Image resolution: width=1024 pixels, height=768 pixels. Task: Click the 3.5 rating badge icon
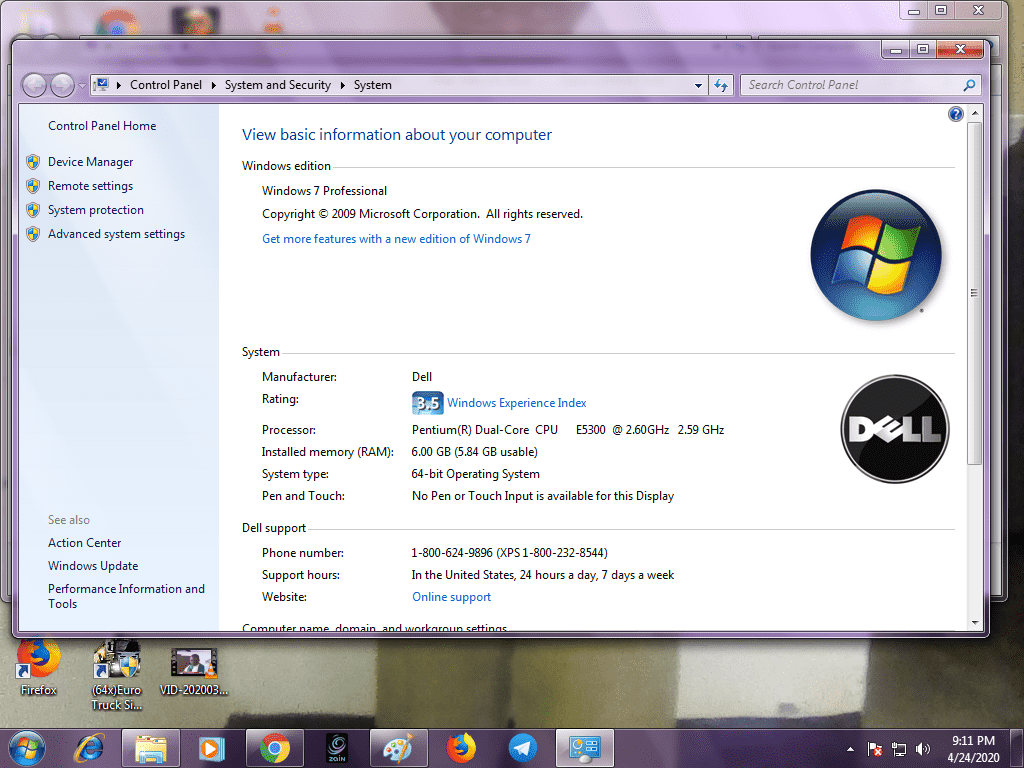(427, 403)
